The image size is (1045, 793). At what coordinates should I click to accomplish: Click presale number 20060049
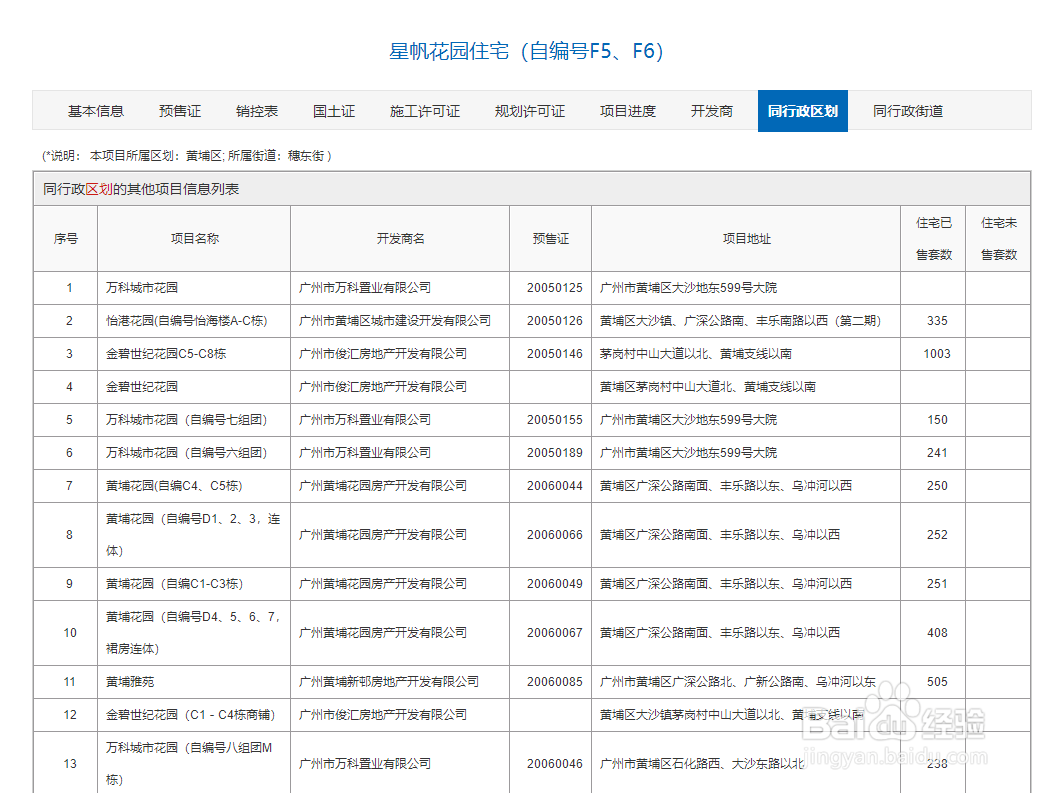pos(554,584)
